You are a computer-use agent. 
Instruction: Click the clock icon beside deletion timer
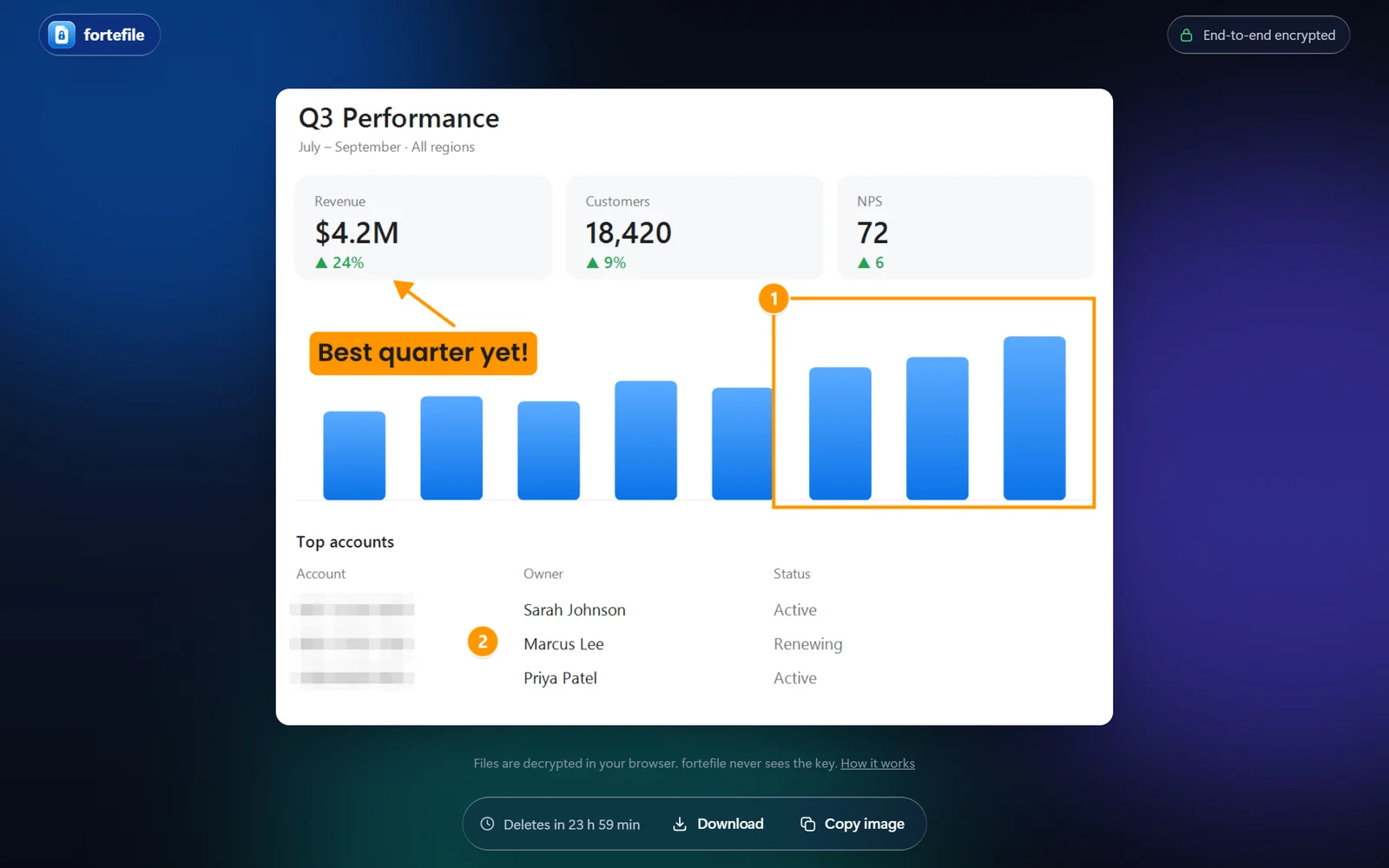coord(487,824)
